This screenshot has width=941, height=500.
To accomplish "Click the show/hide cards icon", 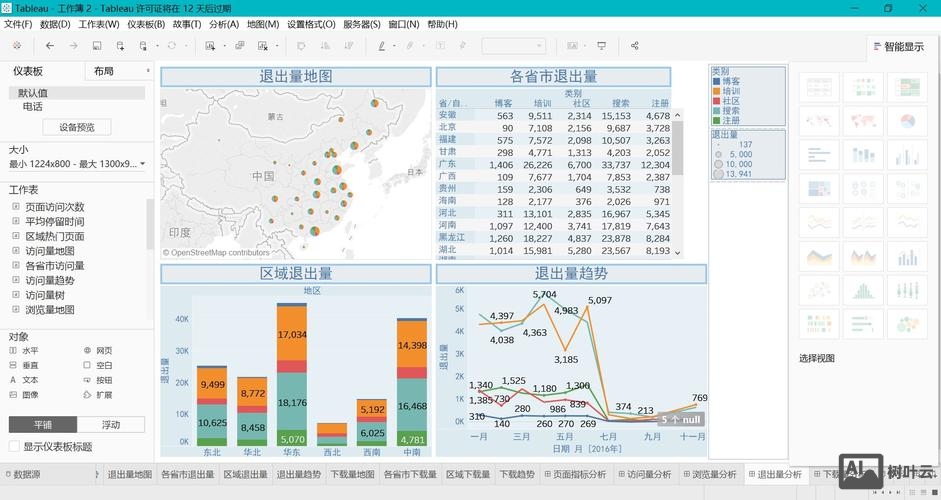I will tap(573, 46).
